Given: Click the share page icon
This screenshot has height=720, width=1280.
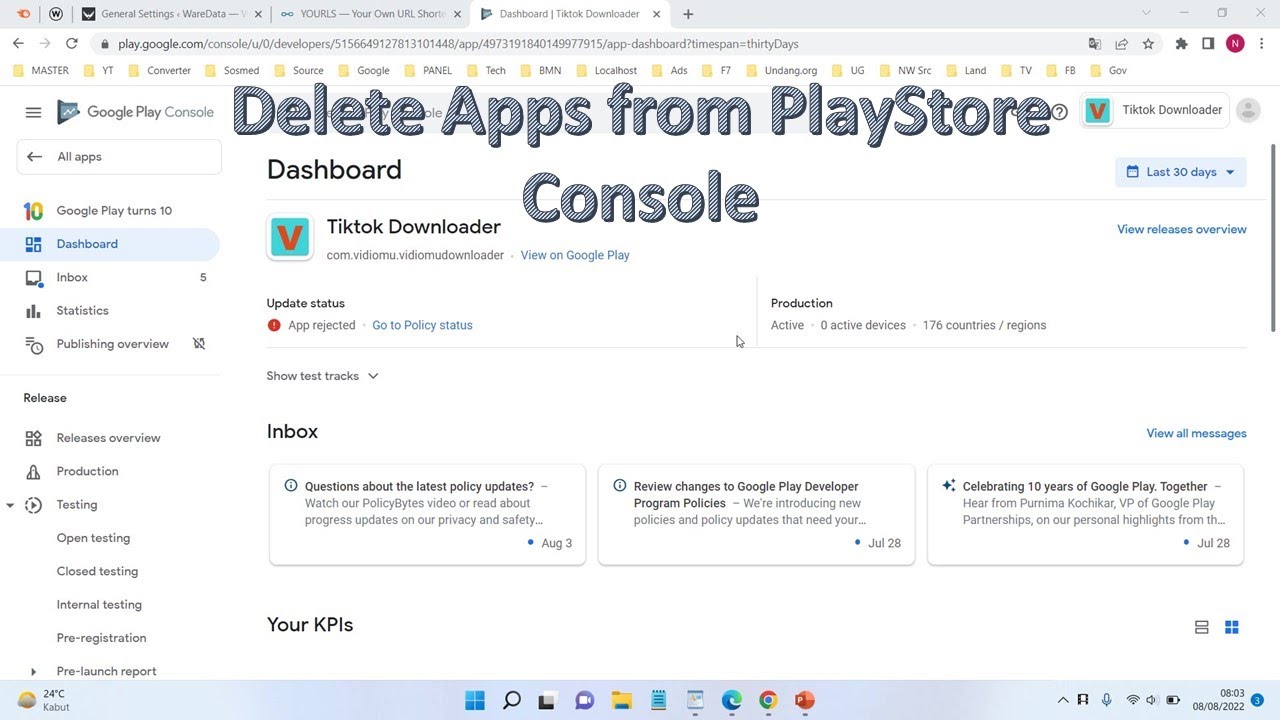Looking at the screenshot, I should [1121, 44].
